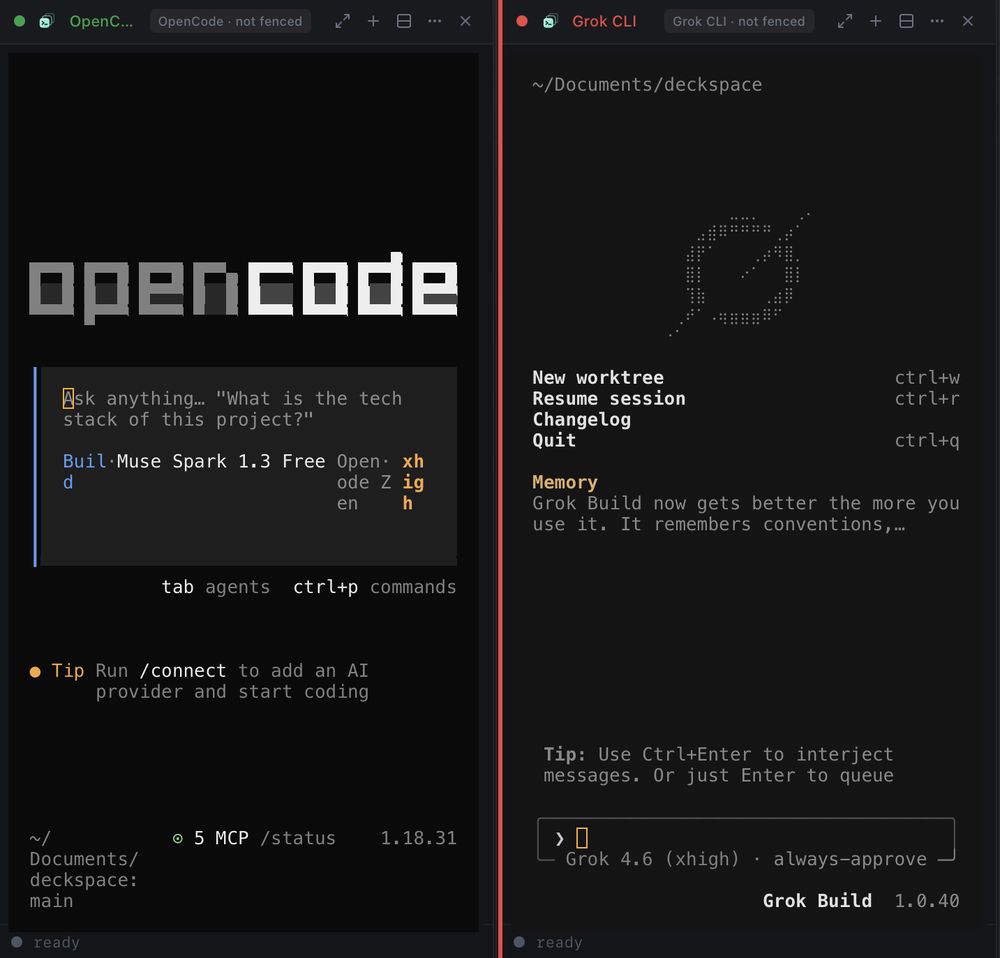Click the Ctrl+Enter tip text in Grok CLI
1000x958 pixels.
[x=718, y=765]
